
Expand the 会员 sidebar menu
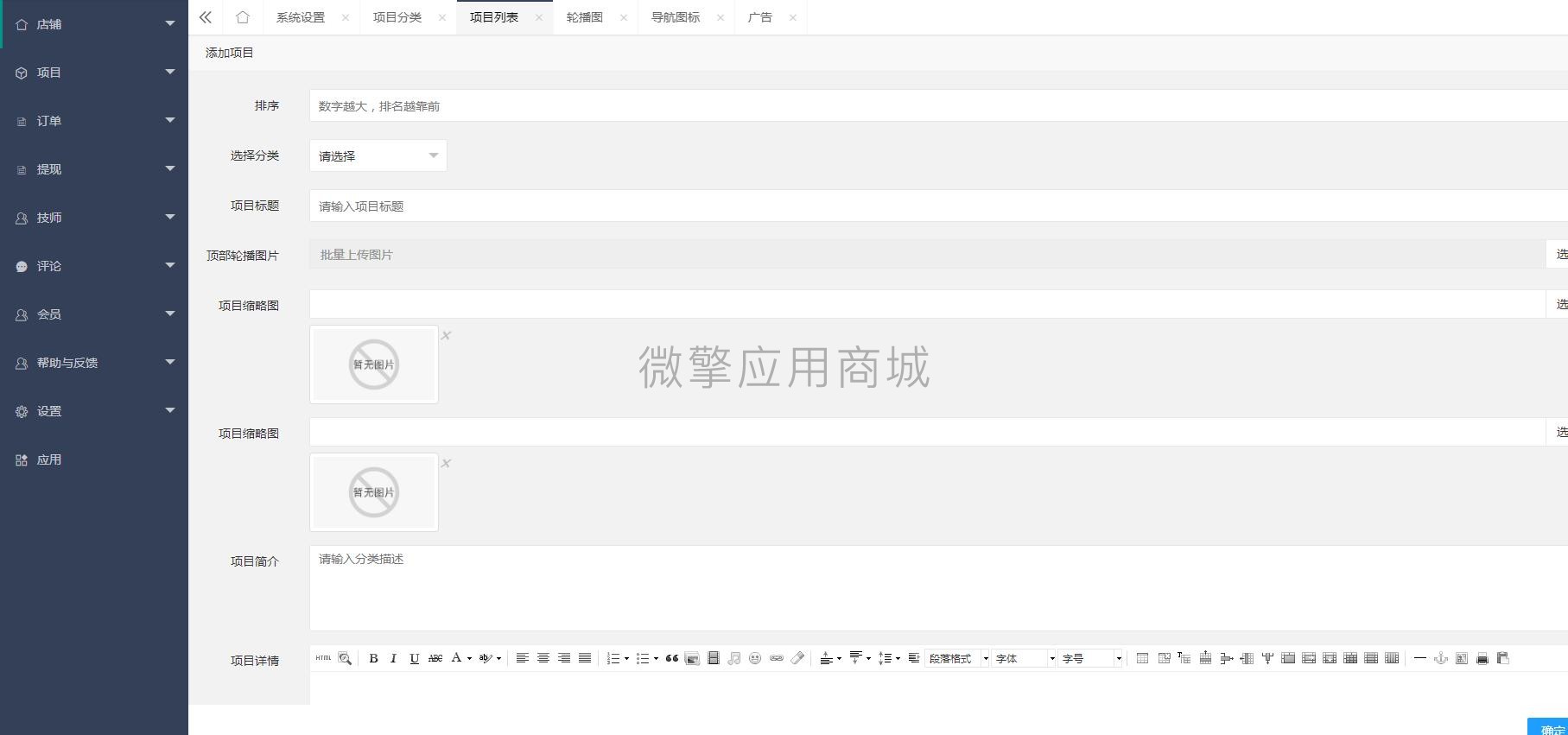pos(94,314)
